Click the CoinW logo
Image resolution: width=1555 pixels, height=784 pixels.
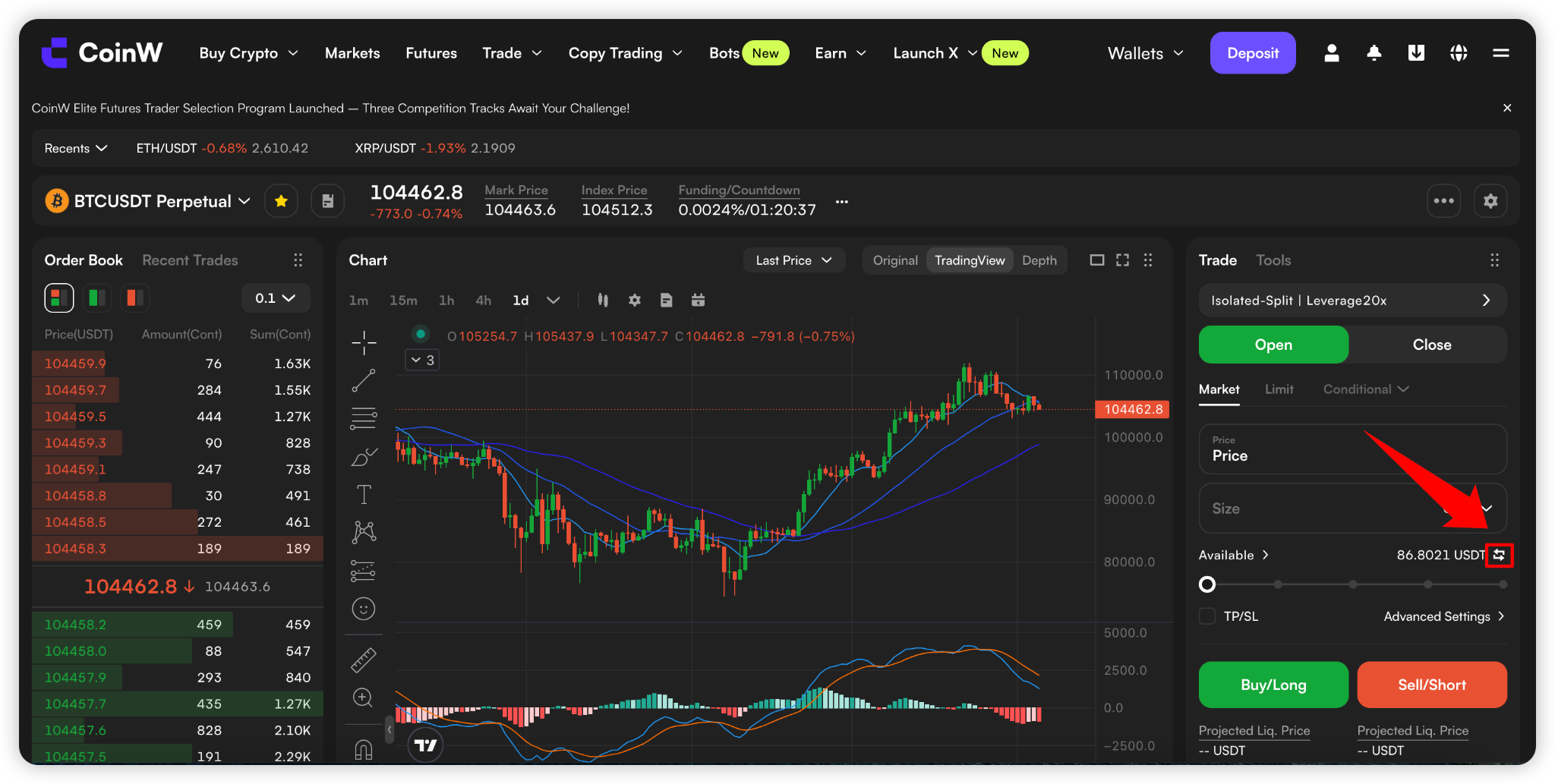pyautogui.click(x=102, y=52)
